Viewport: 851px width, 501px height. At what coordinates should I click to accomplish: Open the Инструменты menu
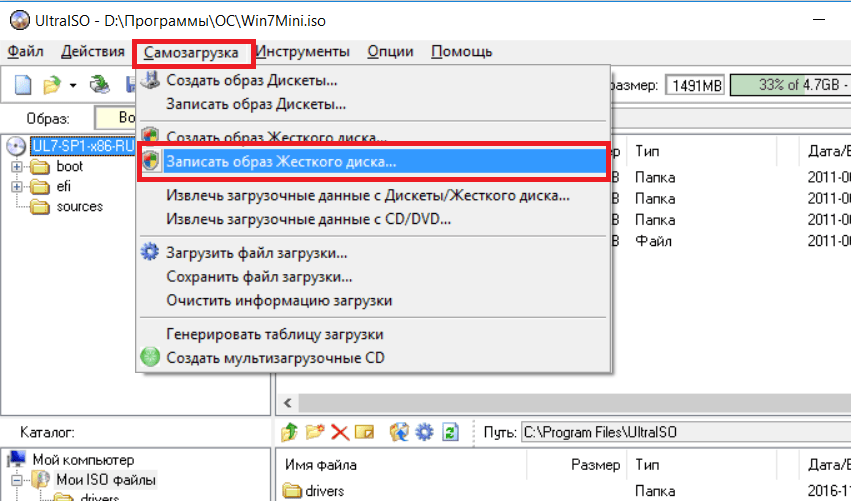[302, 52]
